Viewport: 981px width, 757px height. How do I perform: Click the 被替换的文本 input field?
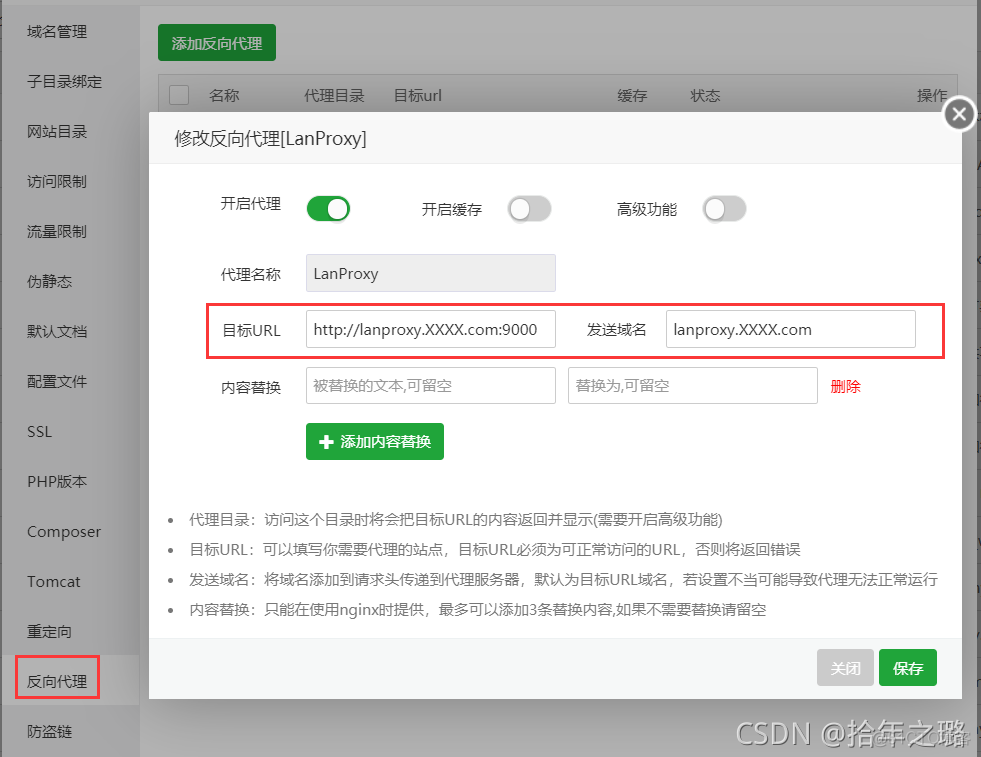tap(430, 385)
